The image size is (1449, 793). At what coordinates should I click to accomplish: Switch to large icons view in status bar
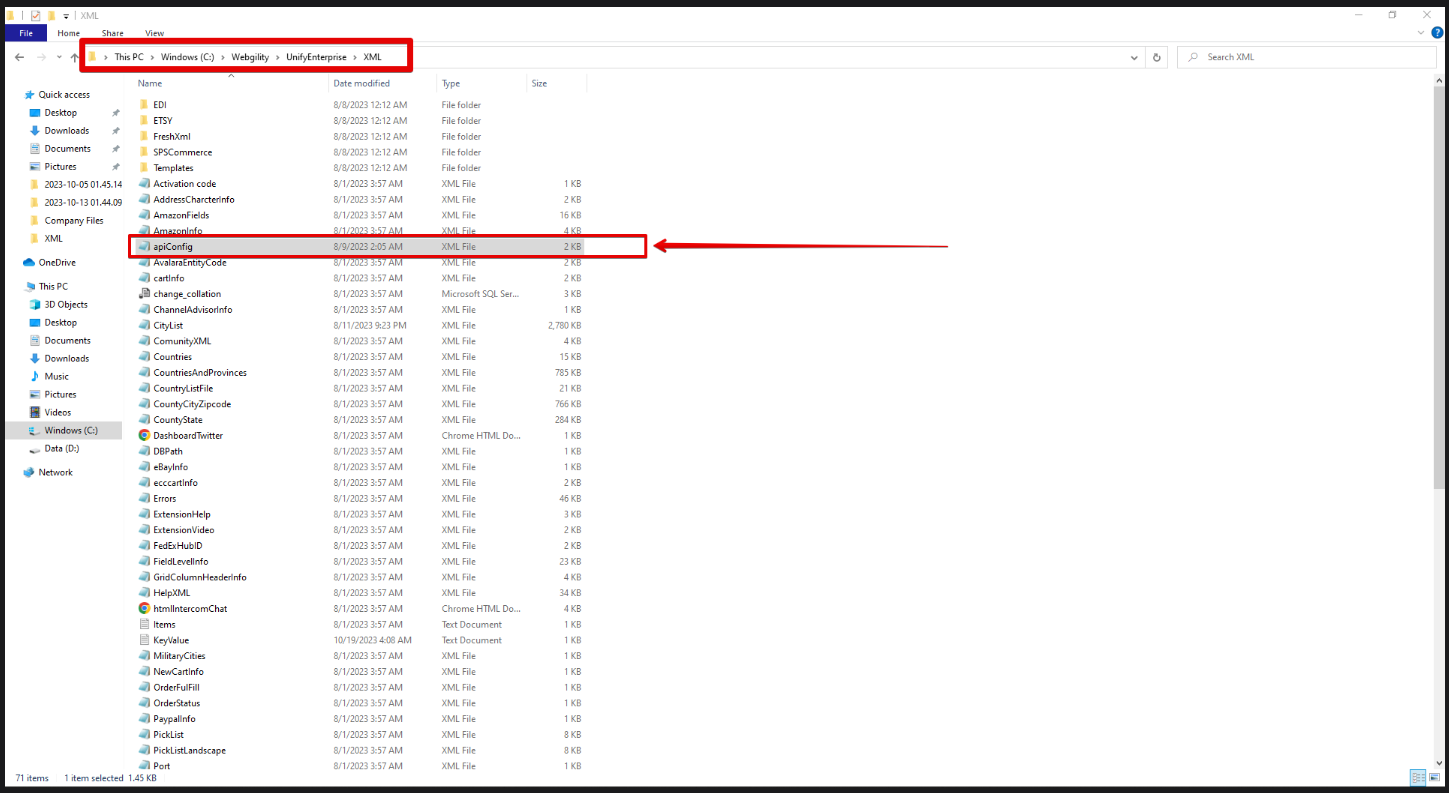[1433, 777]
